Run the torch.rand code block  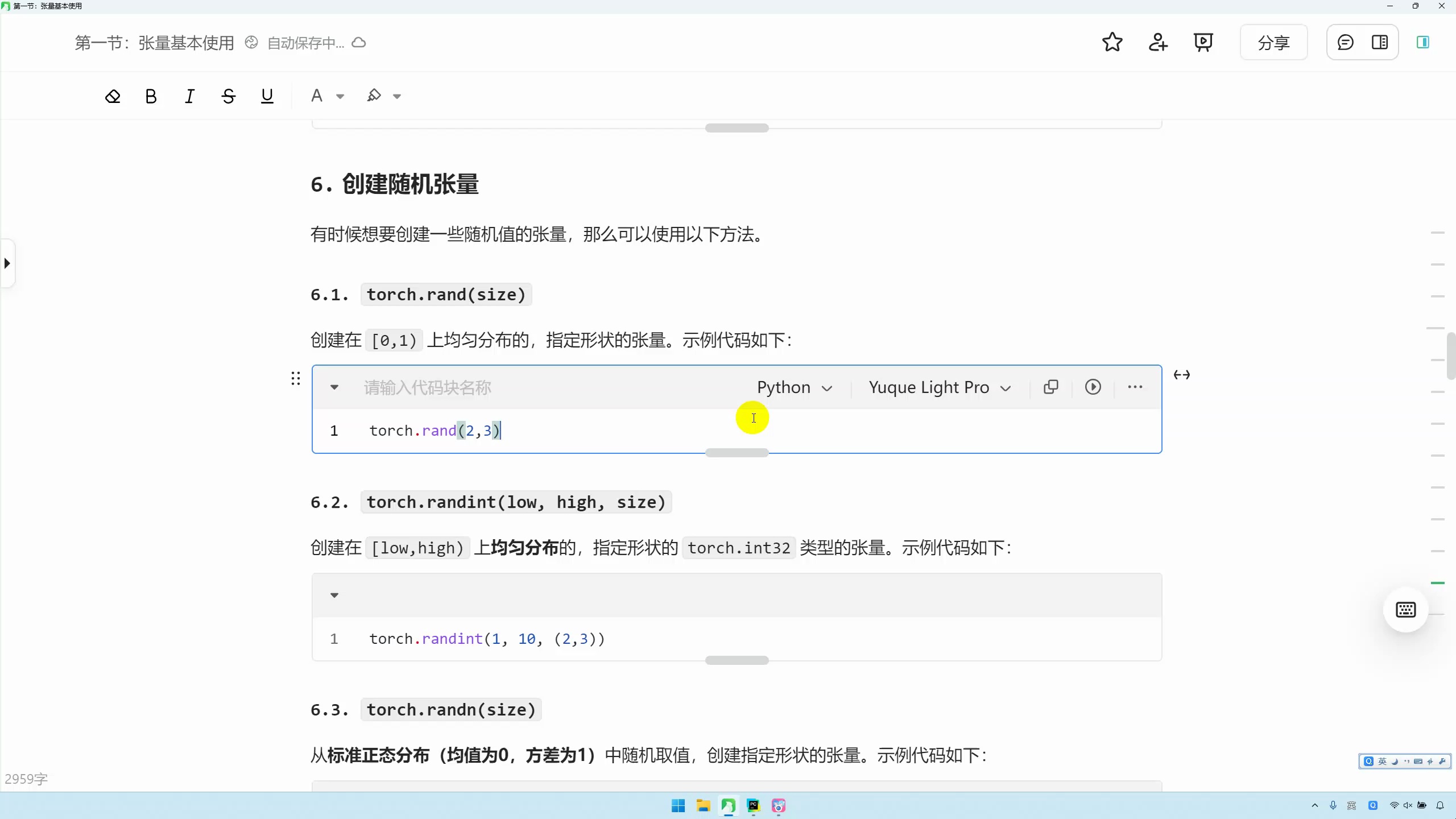[1092, 387]
